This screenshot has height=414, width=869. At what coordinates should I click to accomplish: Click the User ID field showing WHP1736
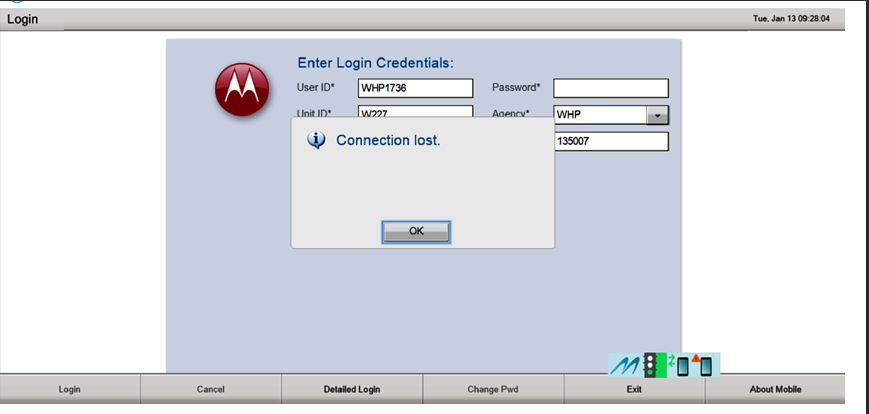pos(416,88)
